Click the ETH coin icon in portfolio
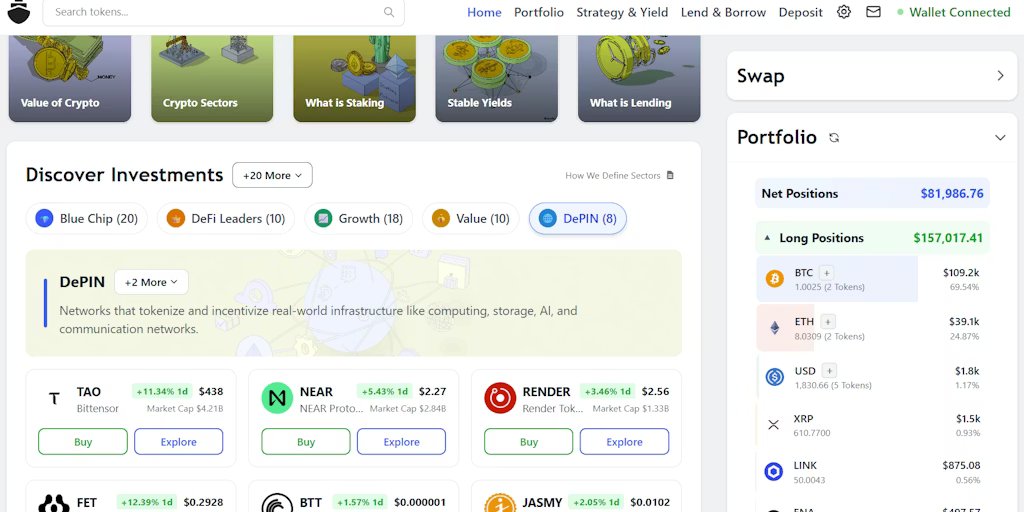 pos(774,327)
